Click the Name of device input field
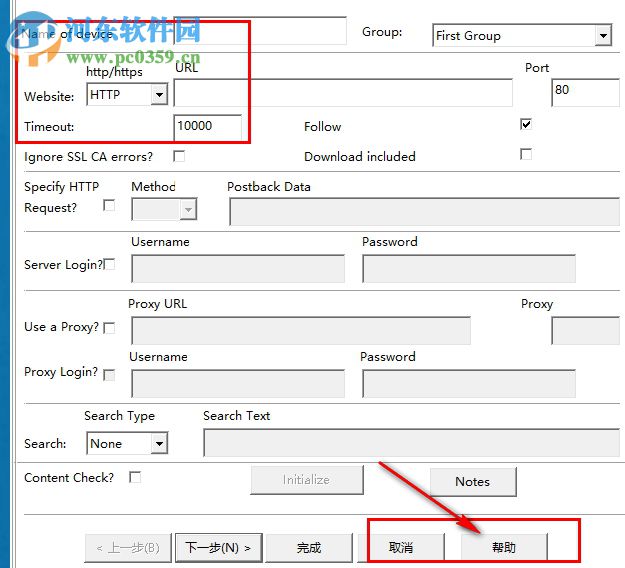The image size is (625, 568). (x=260, y=31)
